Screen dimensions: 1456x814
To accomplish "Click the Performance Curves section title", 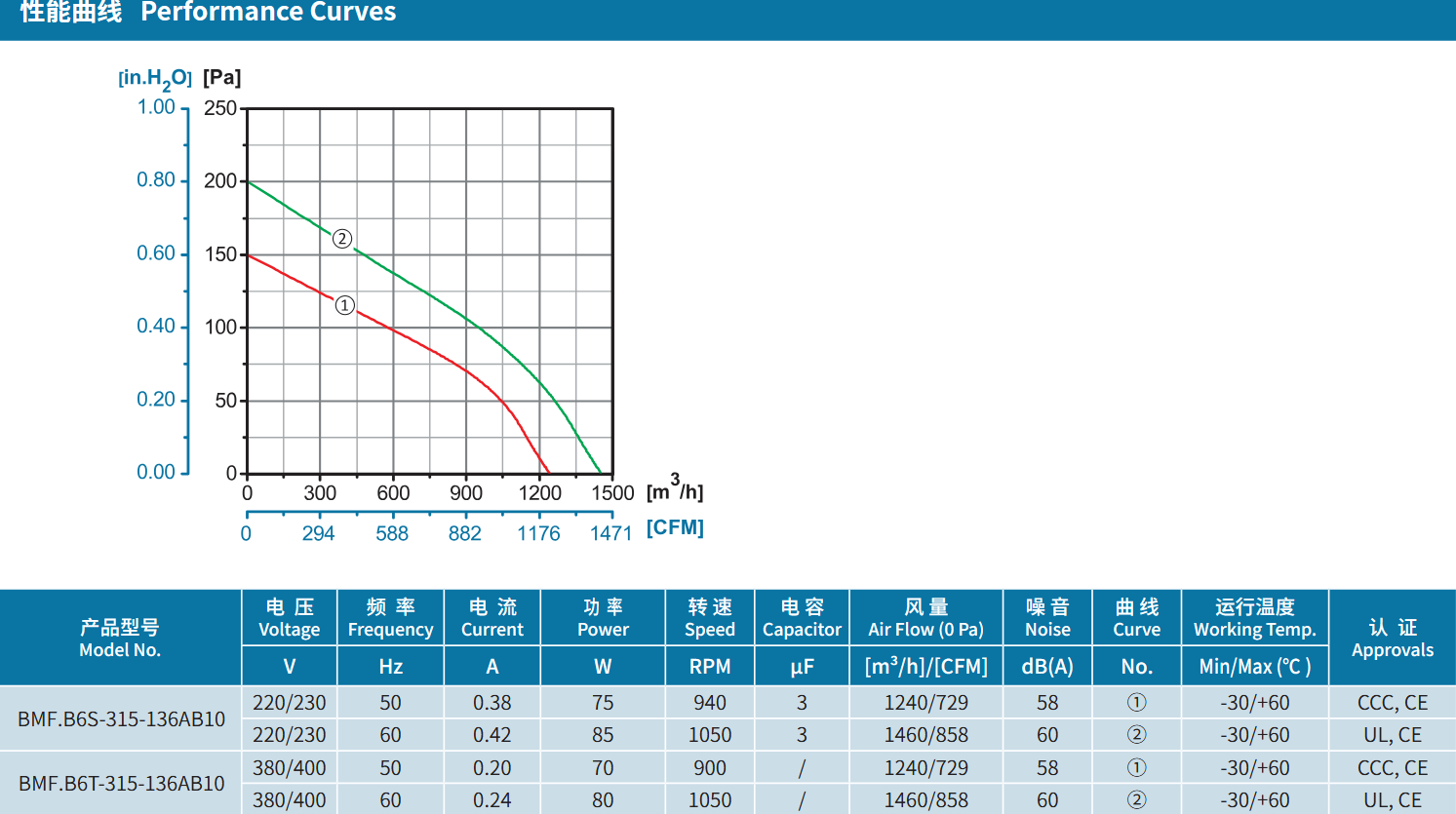I will (x=208, y=13).
